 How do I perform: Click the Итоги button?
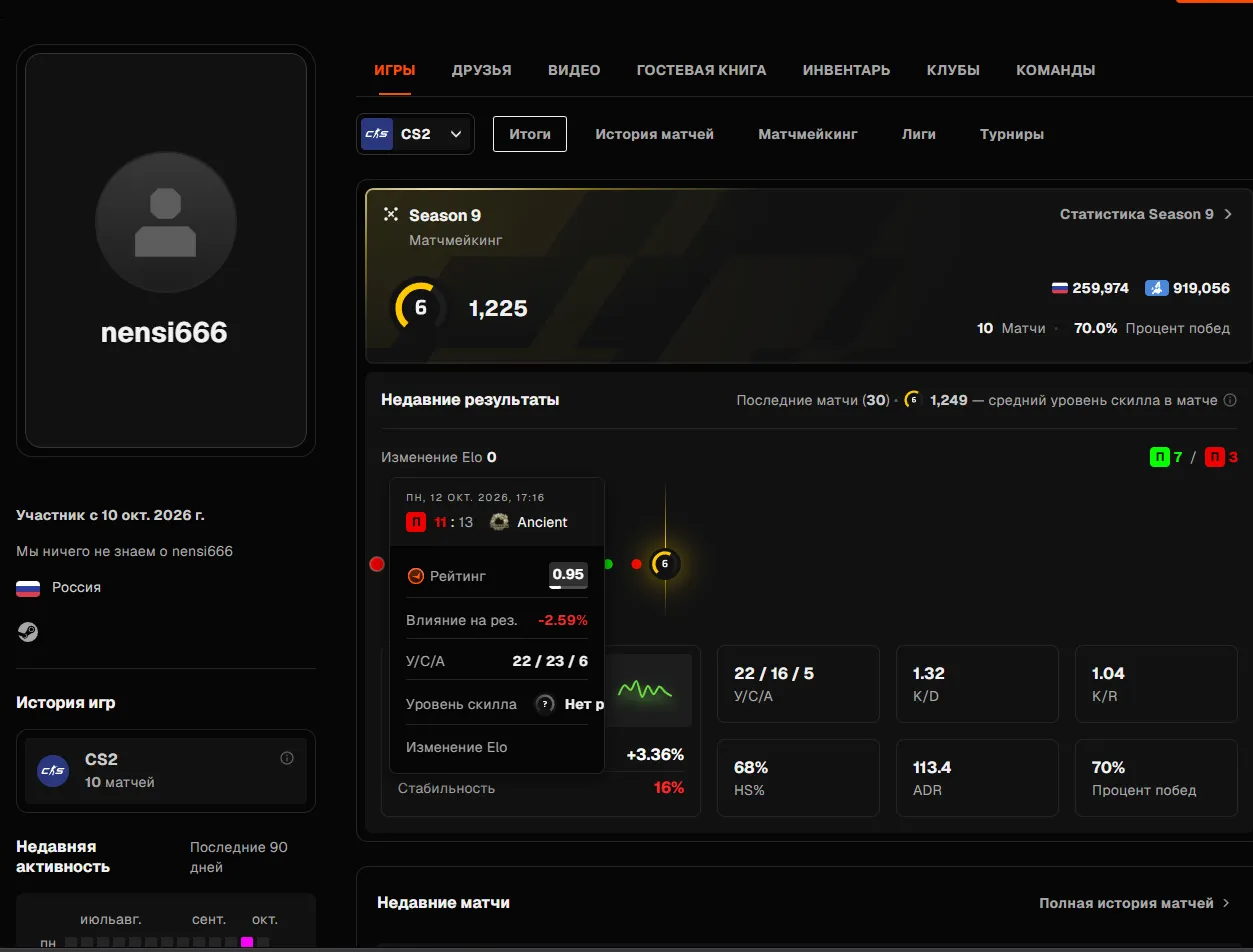coord(530,134)
